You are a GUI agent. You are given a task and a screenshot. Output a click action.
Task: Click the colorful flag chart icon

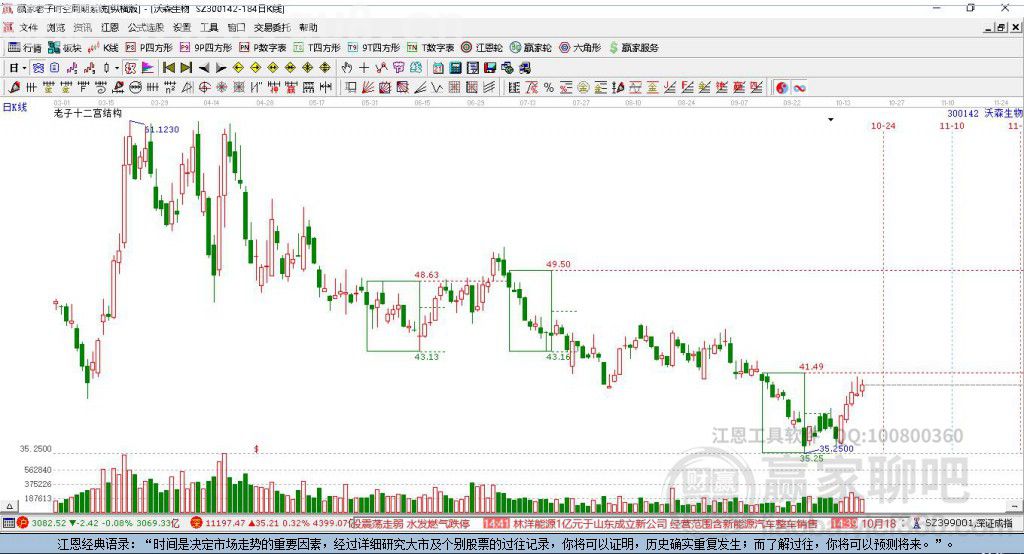click(x=148, y=68)
